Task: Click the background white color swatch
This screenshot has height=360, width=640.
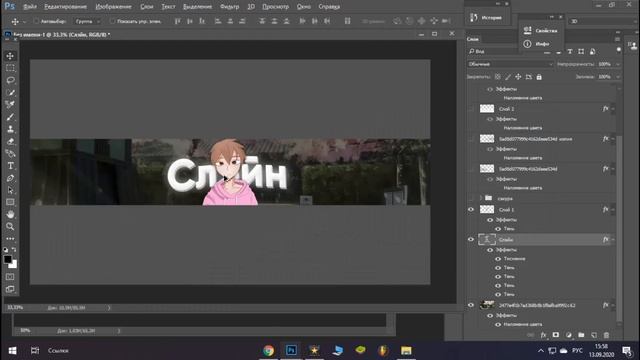Action: 14,265
